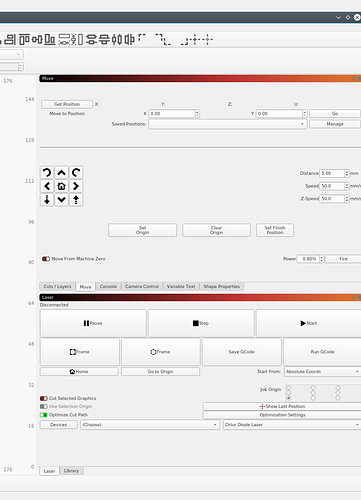361x500 pixels.
Task: Click the Devices button
Action: tap(59, 425)
